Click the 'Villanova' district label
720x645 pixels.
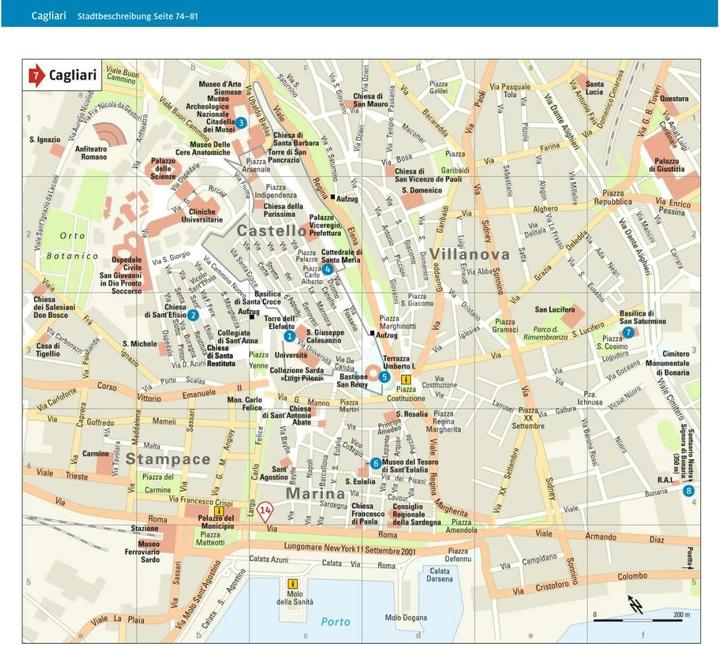(469, 254)
